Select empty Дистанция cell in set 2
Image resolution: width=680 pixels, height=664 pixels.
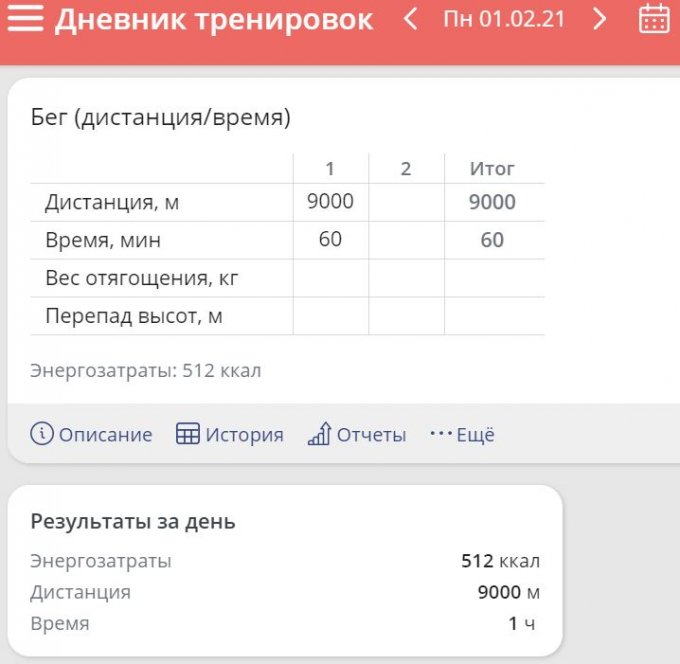point(406,202)
